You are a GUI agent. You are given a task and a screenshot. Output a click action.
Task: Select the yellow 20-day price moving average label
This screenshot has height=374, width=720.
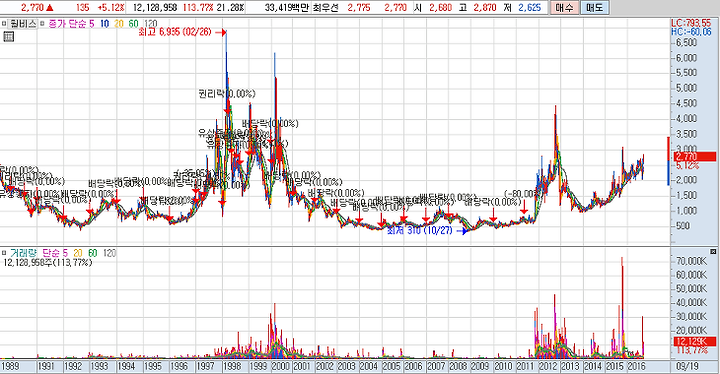tap(119, 23)
